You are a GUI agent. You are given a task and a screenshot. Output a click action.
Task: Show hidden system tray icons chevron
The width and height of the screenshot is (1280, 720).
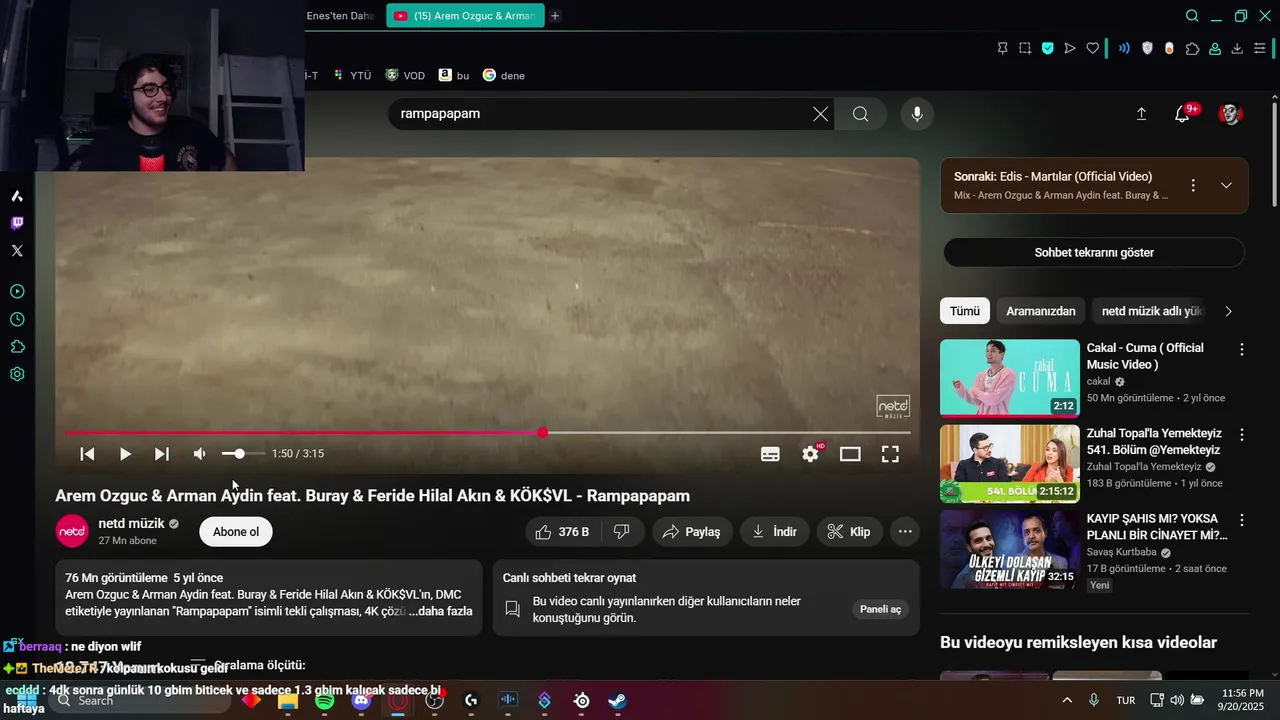coord(1067,701)
